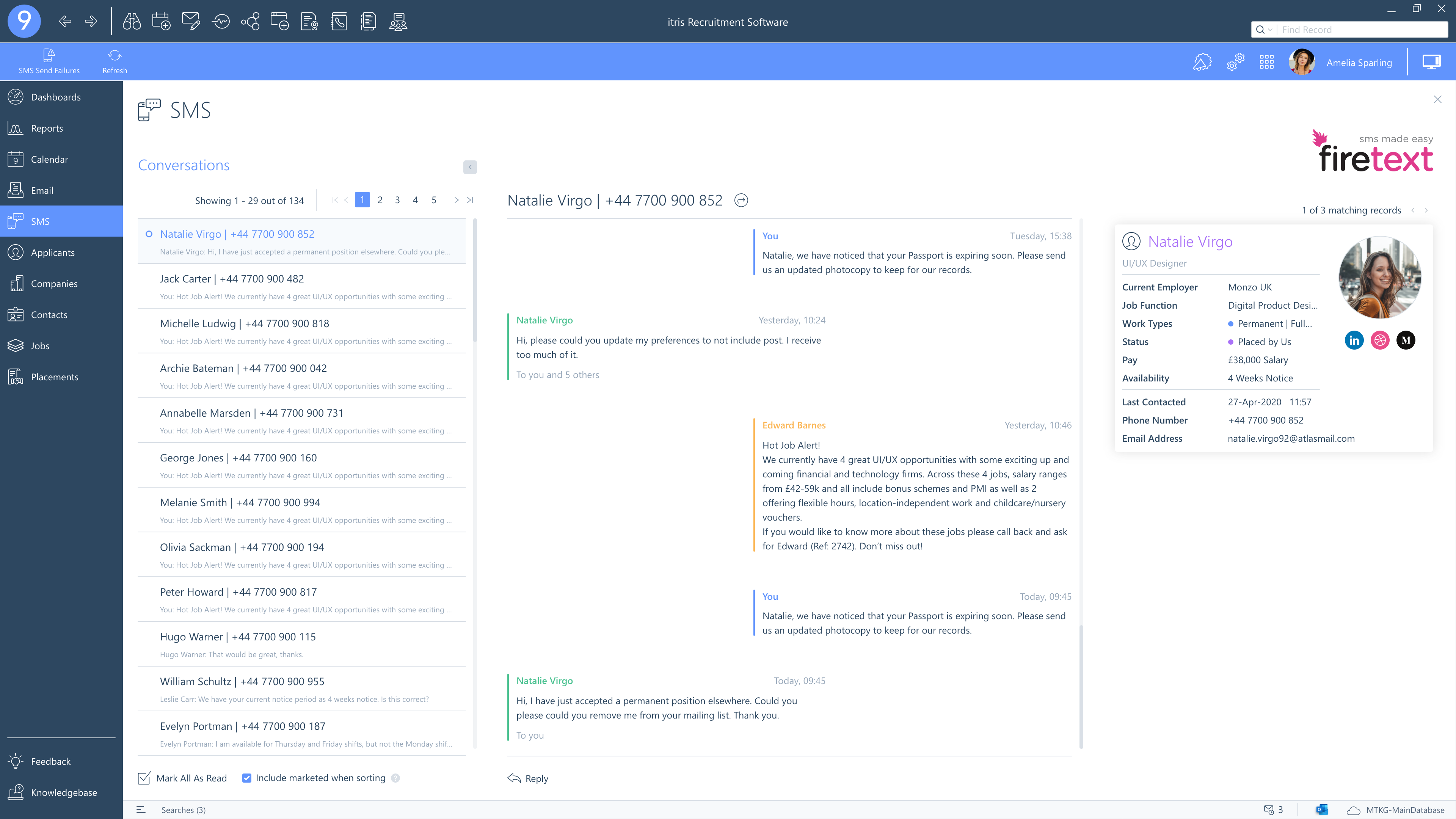Go to conversations page 5
Screen dimensions: 1456x819
point(433,200)
